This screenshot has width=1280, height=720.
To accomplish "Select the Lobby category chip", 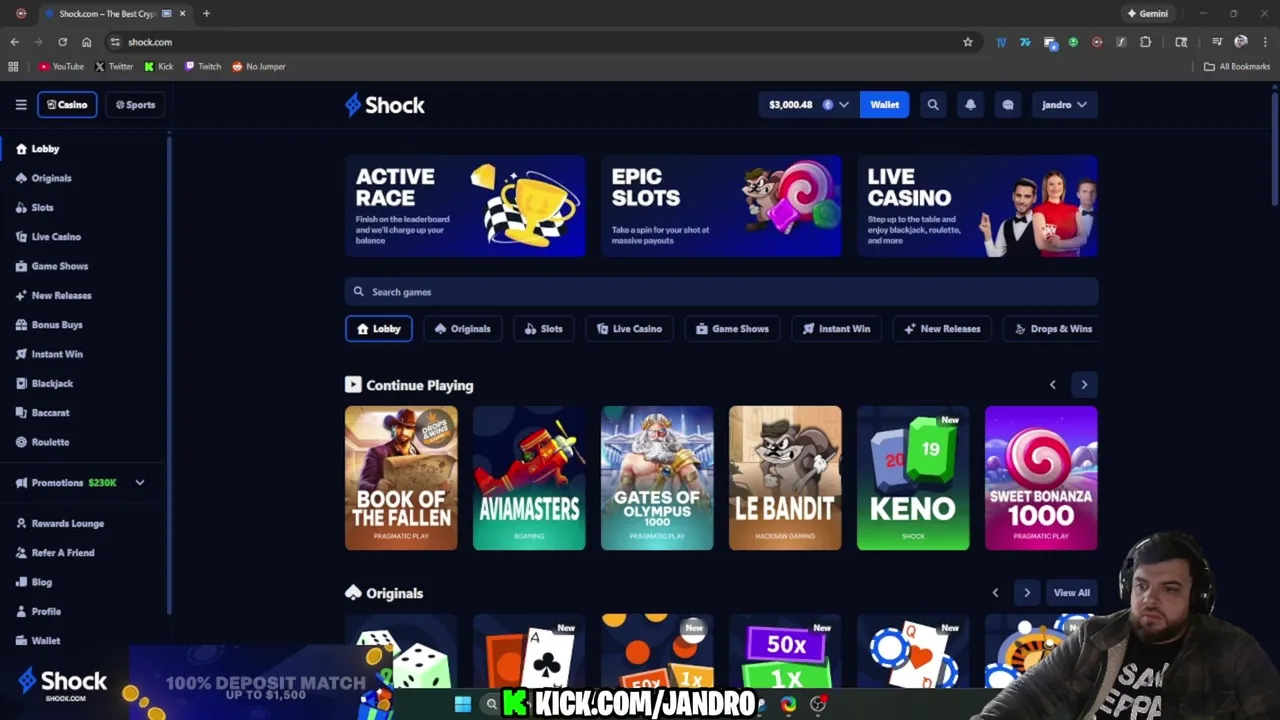I will pos(378,328).
